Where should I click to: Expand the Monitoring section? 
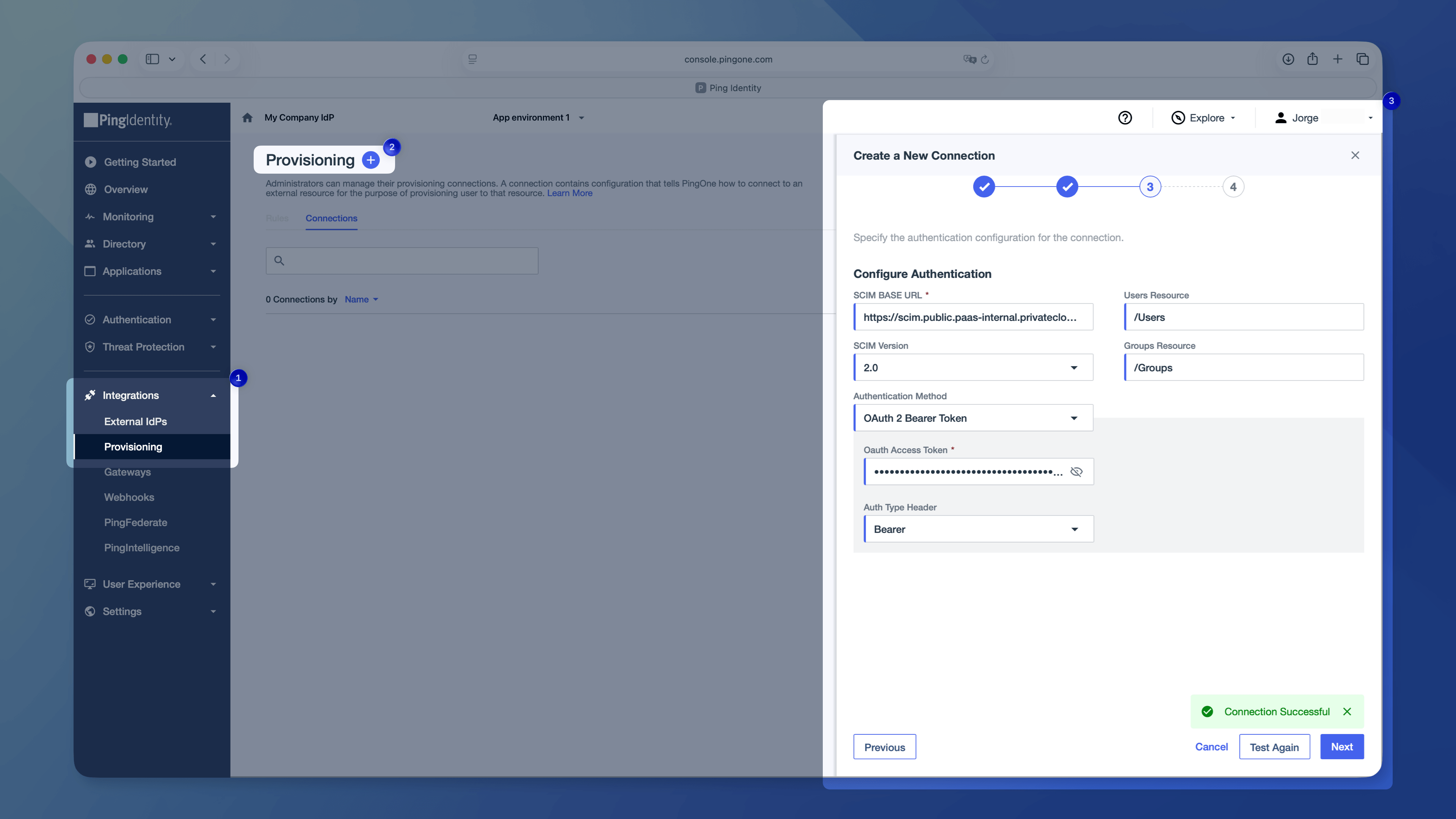213,217
